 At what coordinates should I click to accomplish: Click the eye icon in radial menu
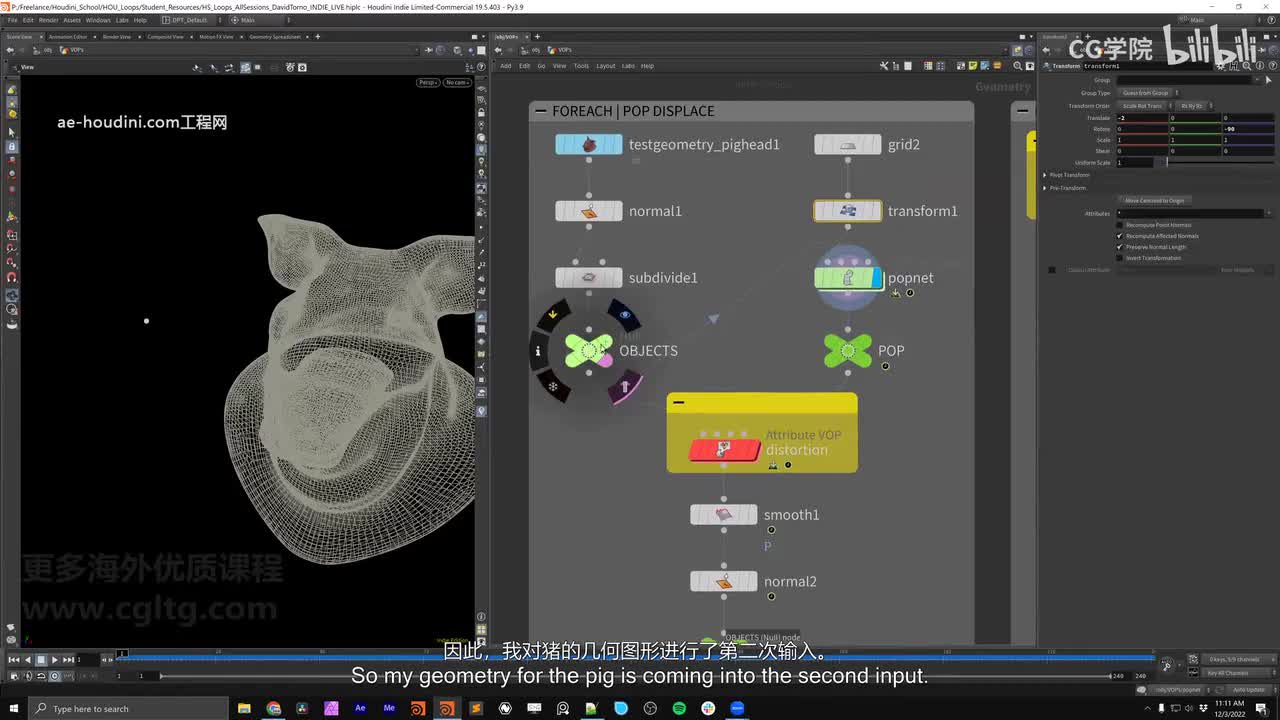[x=625, y=315]
